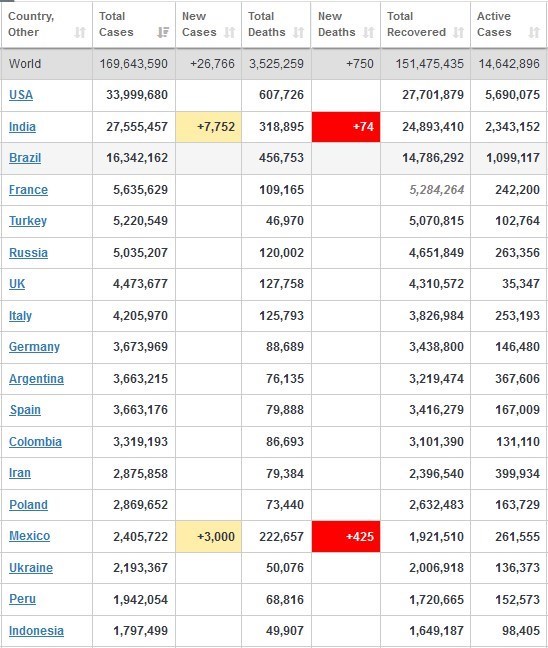Viewport: 548px width, 648px height.
Task: Sort by the New Deaths arrows icon
Action: [x=368, y=32]
